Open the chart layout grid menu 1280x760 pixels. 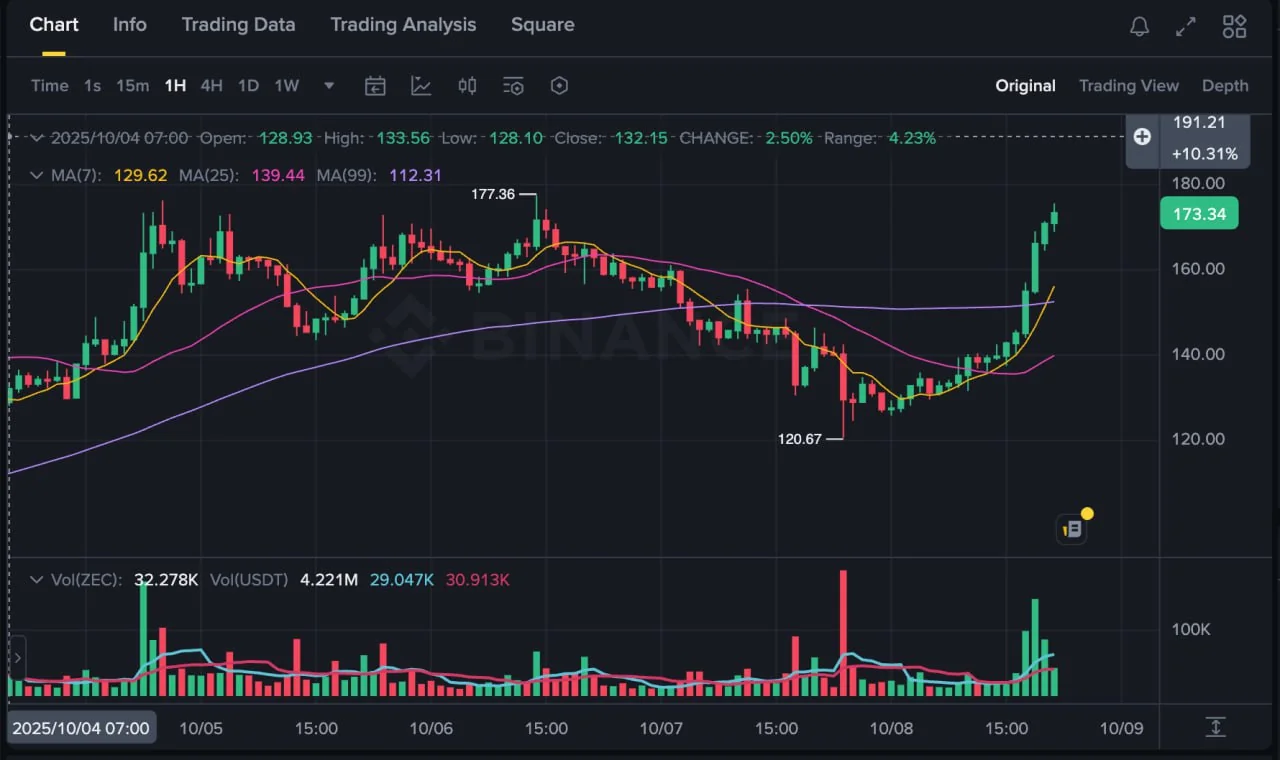(1234, 27)
